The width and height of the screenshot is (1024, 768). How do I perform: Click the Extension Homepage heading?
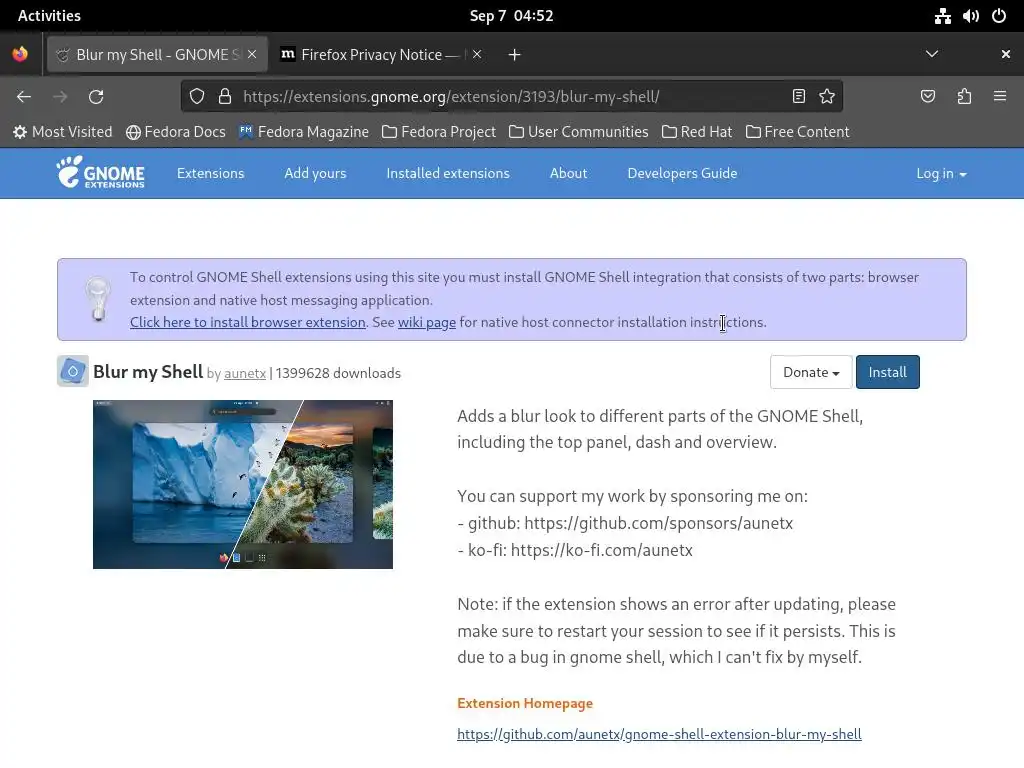[x=525, y=703]
